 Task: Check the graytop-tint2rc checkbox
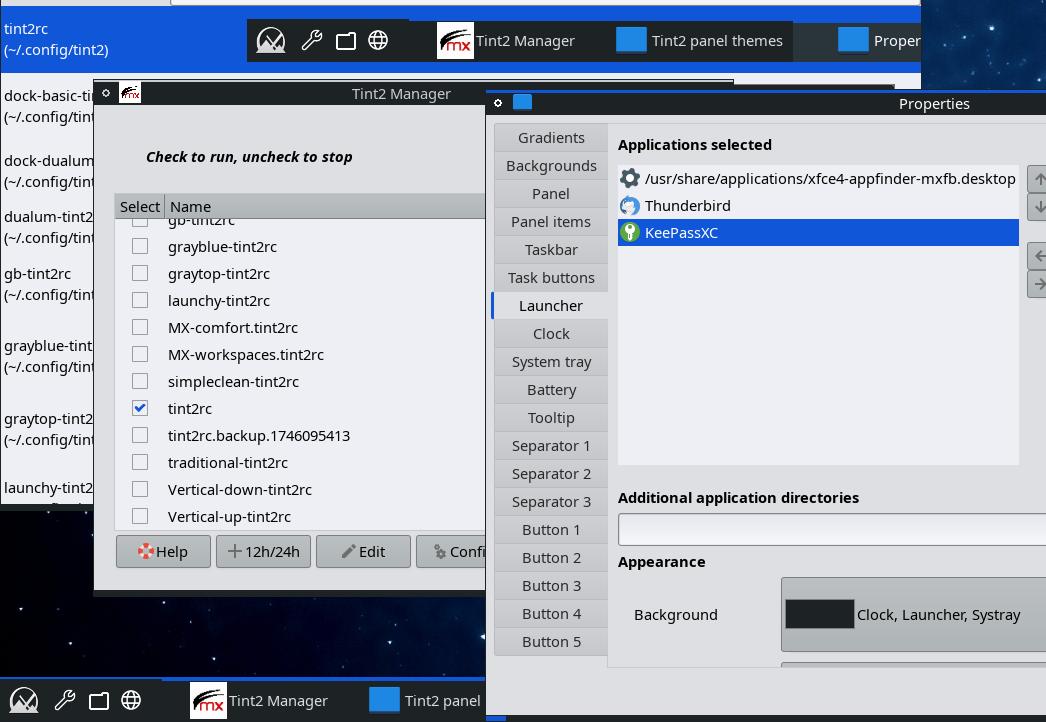140,274
